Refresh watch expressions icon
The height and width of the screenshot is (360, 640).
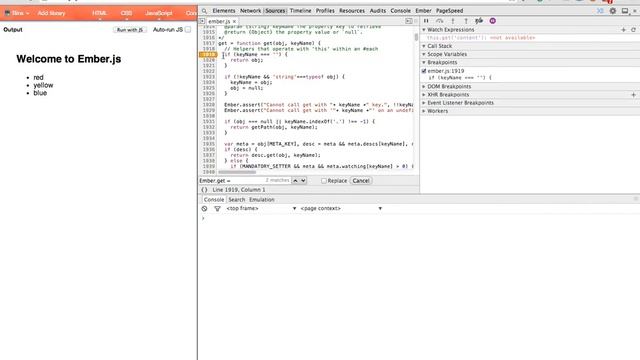[633, 30]
